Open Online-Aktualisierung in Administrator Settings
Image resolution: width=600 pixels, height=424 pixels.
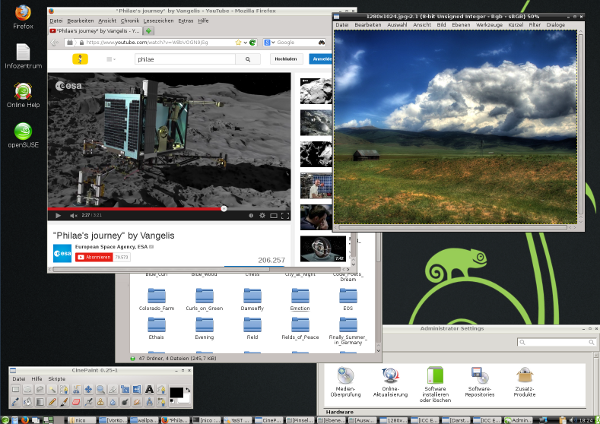[390, 382]
